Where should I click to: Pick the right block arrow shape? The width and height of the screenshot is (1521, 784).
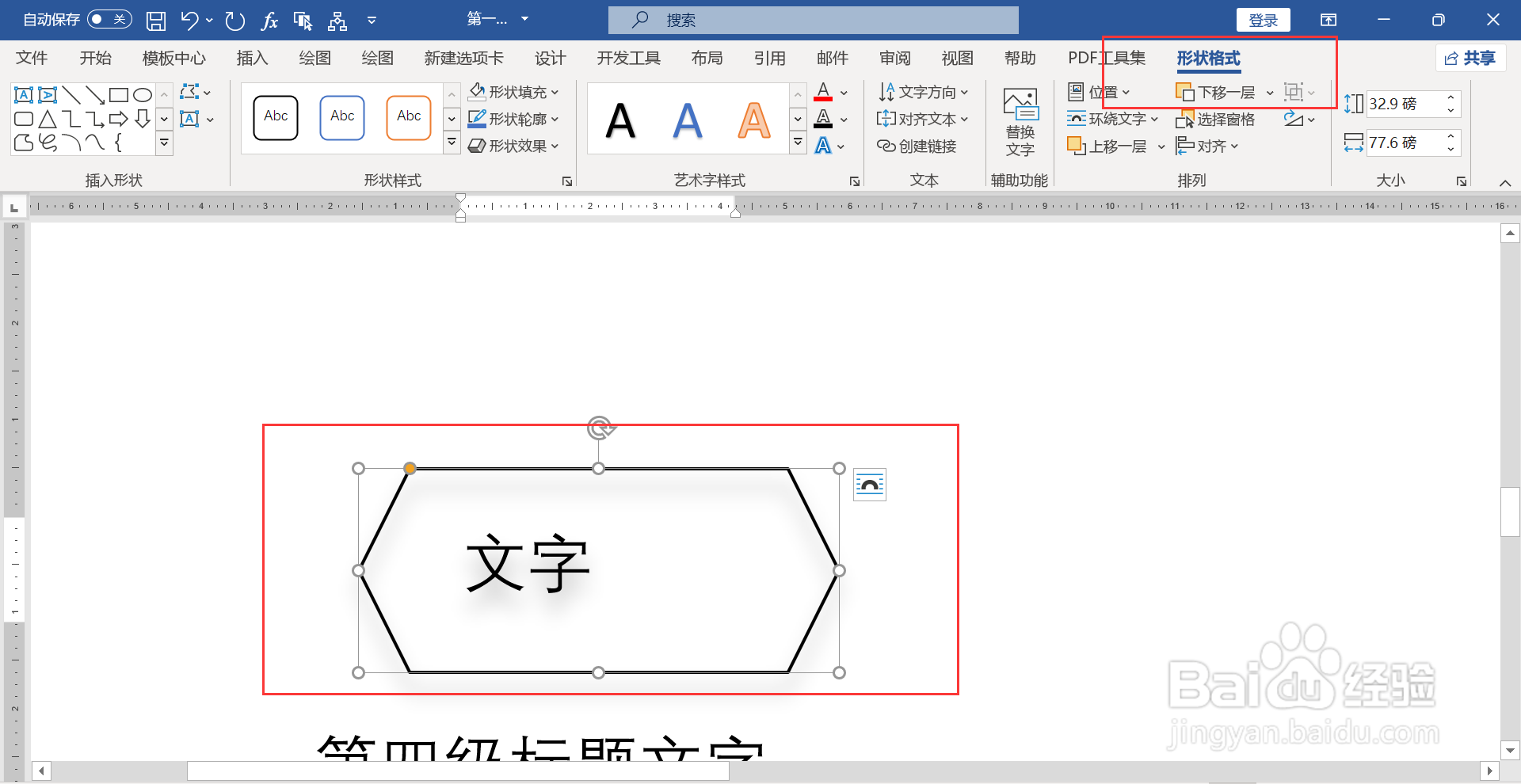(119, 120)
